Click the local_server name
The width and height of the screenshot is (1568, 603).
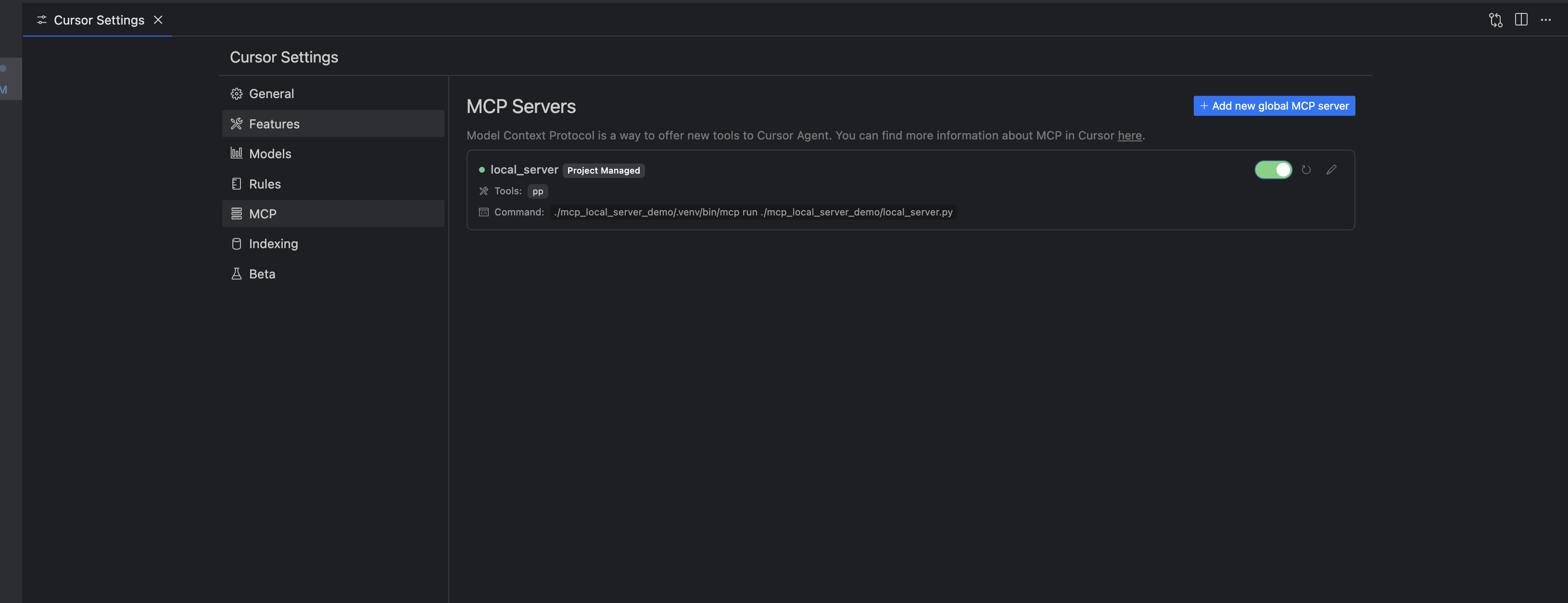pyautogui.click(x=524, y=170)
